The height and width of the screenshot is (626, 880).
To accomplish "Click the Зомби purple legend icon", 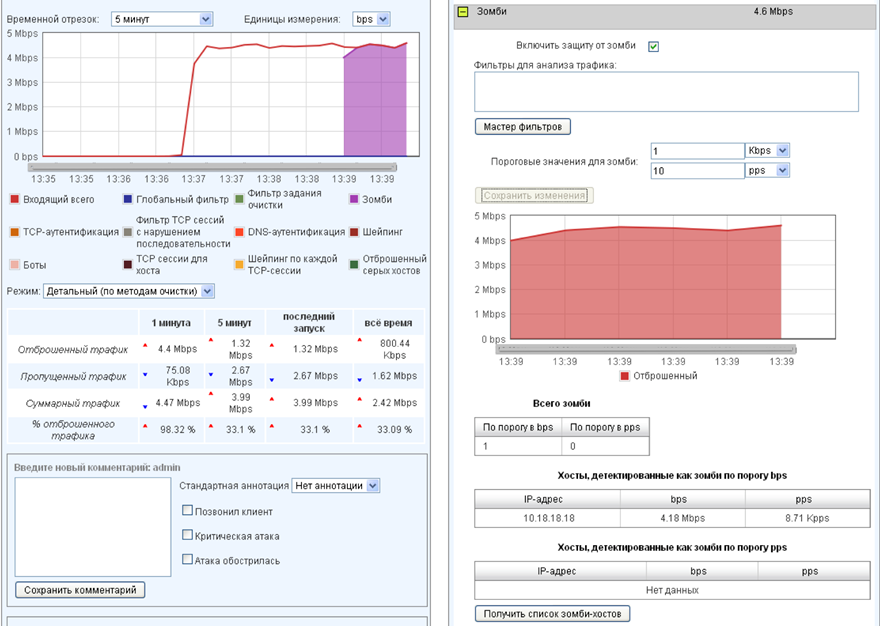I will pos(353,199).
